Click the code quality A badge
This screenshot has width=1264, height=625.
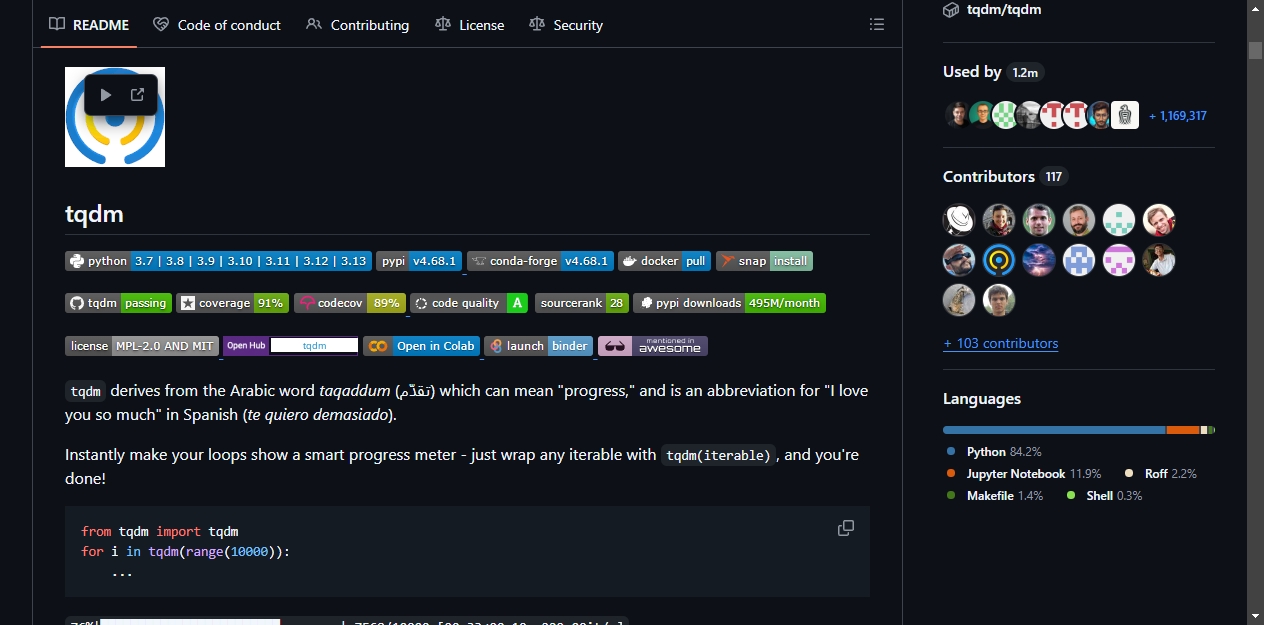[x=469, y=303]
